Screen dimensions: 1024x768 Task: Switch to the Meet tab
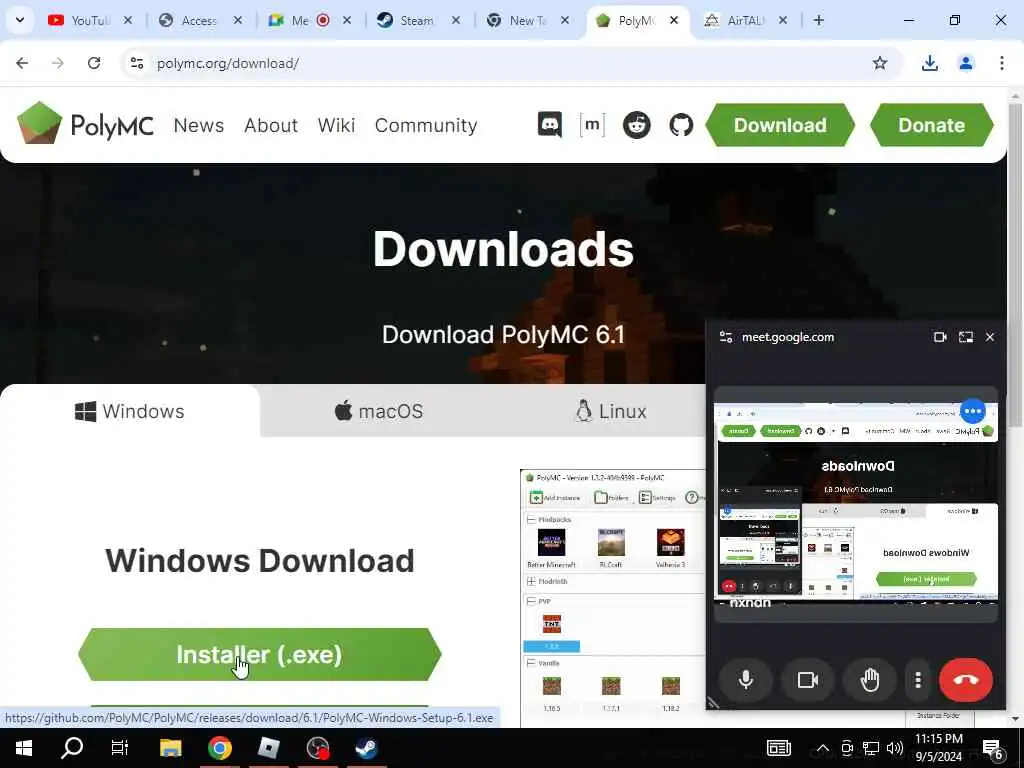tap(308, 21)
